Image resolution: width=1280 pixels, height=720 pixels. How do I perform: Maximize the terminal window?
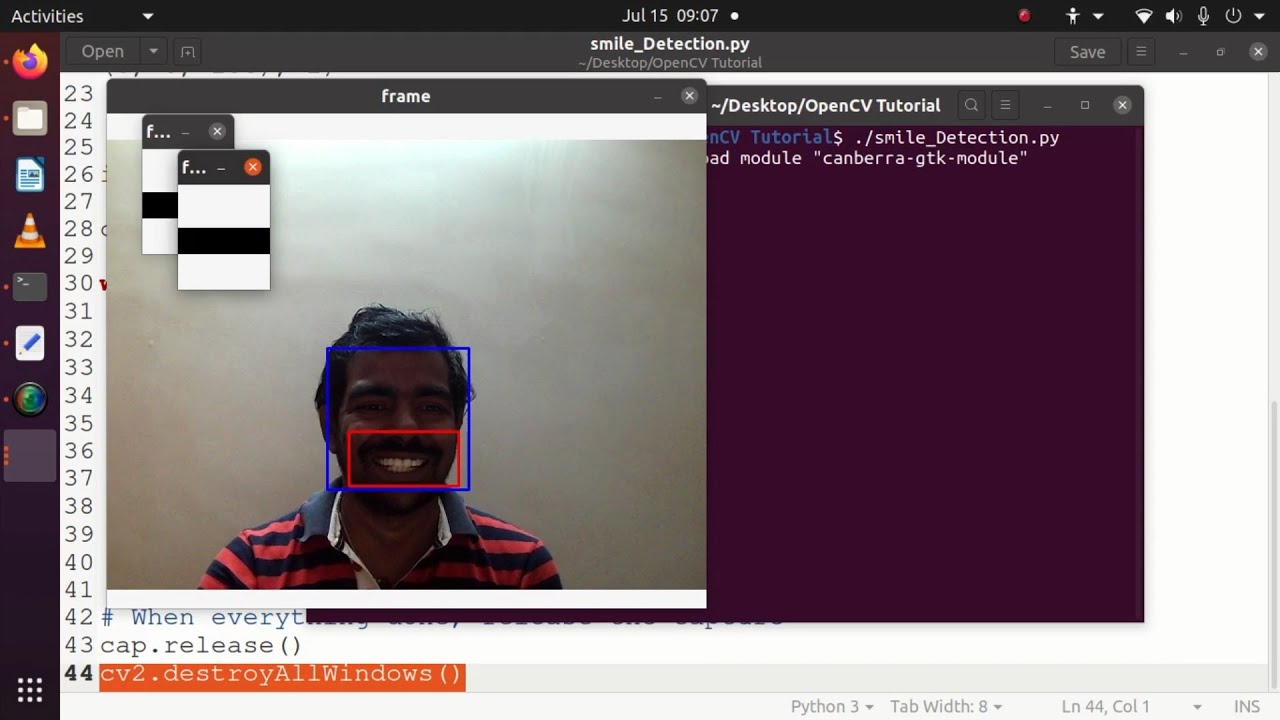(x=1085, y=105)
